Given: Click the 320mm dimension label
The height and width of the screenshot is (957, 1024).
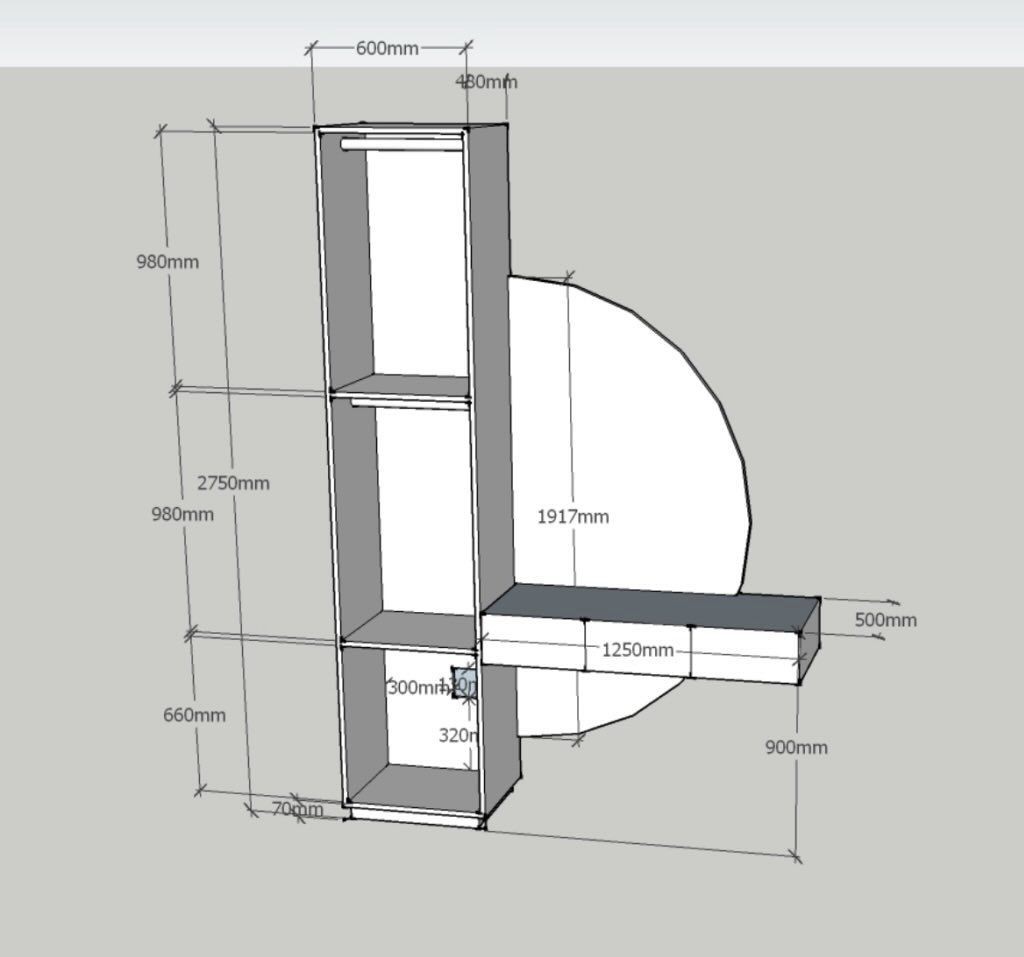Looking at the screenshot, I should click(x=459, y=735).
